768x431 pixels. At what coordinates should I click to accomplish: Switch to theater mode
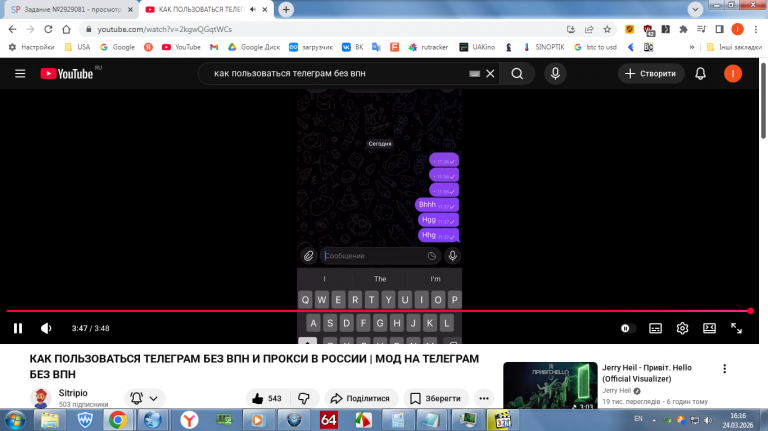709,328
